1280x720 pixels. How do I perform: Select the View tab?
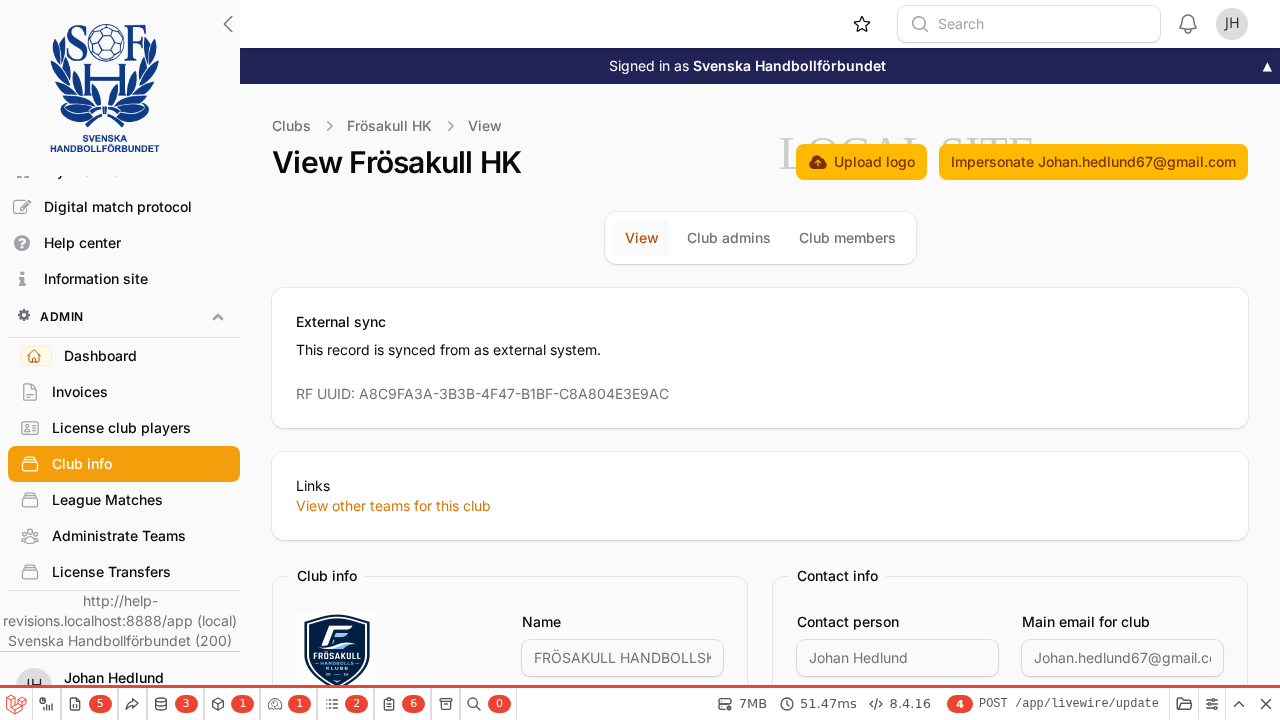pyautogui.click(x=642, y=238)
